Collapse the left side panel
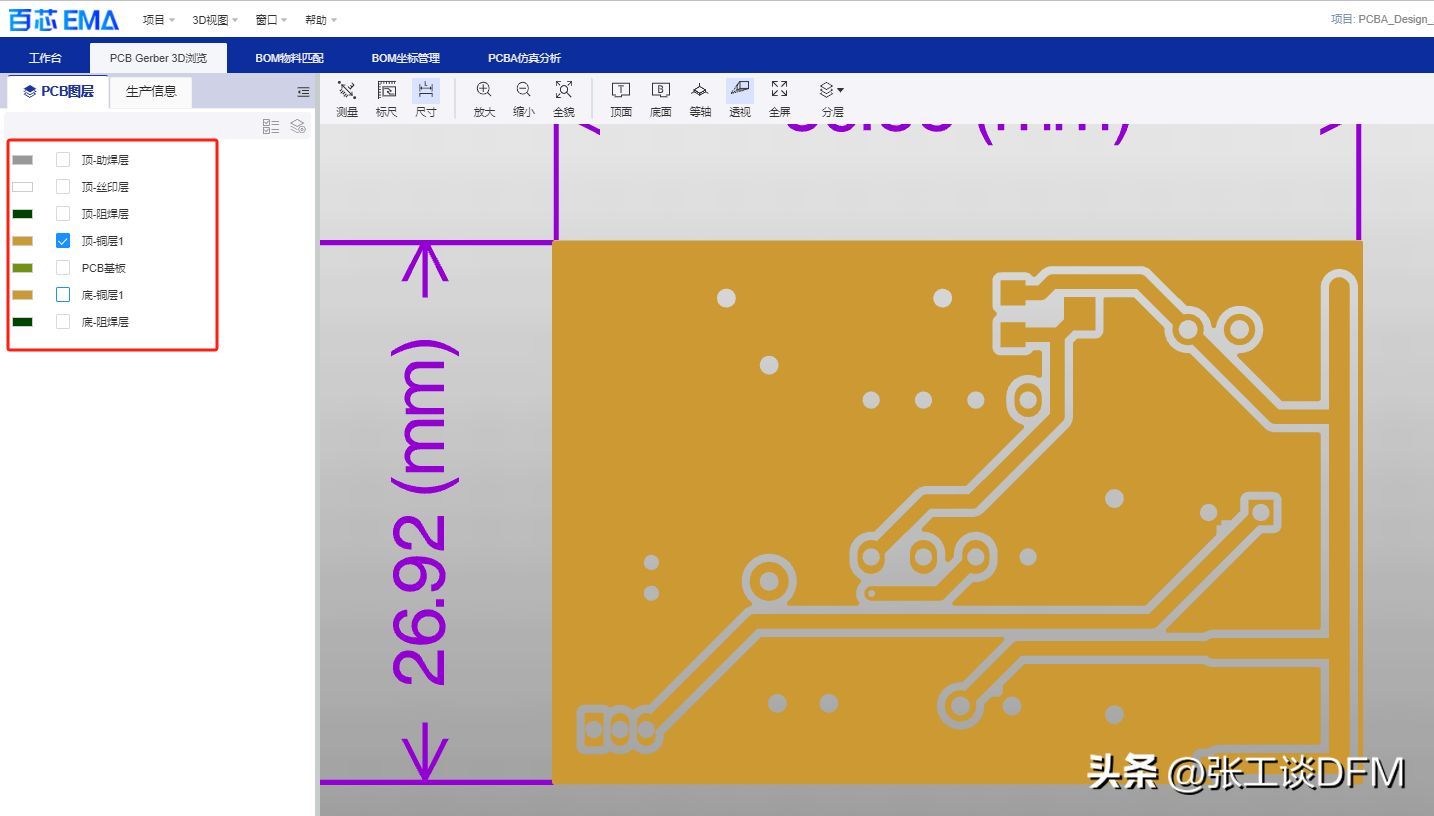This screenshot has height=816, width=1434. pyautogui.click(x=303, y=92)
